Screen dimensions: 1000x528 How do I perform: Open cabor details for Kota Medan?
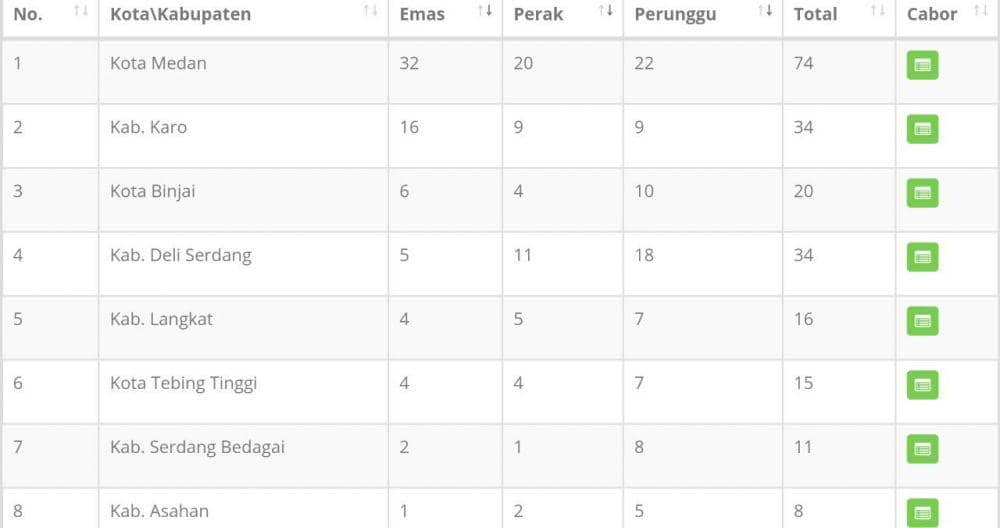coord(922,66)
